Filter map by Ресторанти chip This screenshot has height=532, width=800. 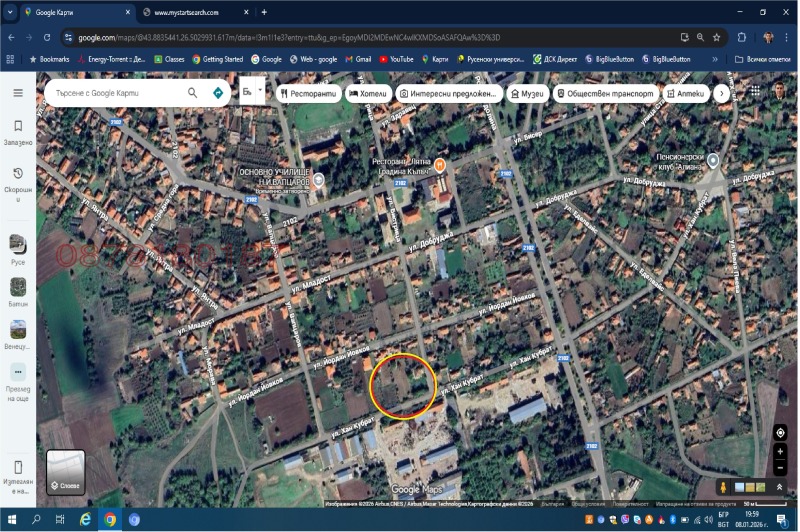click(x=309, y=93)
